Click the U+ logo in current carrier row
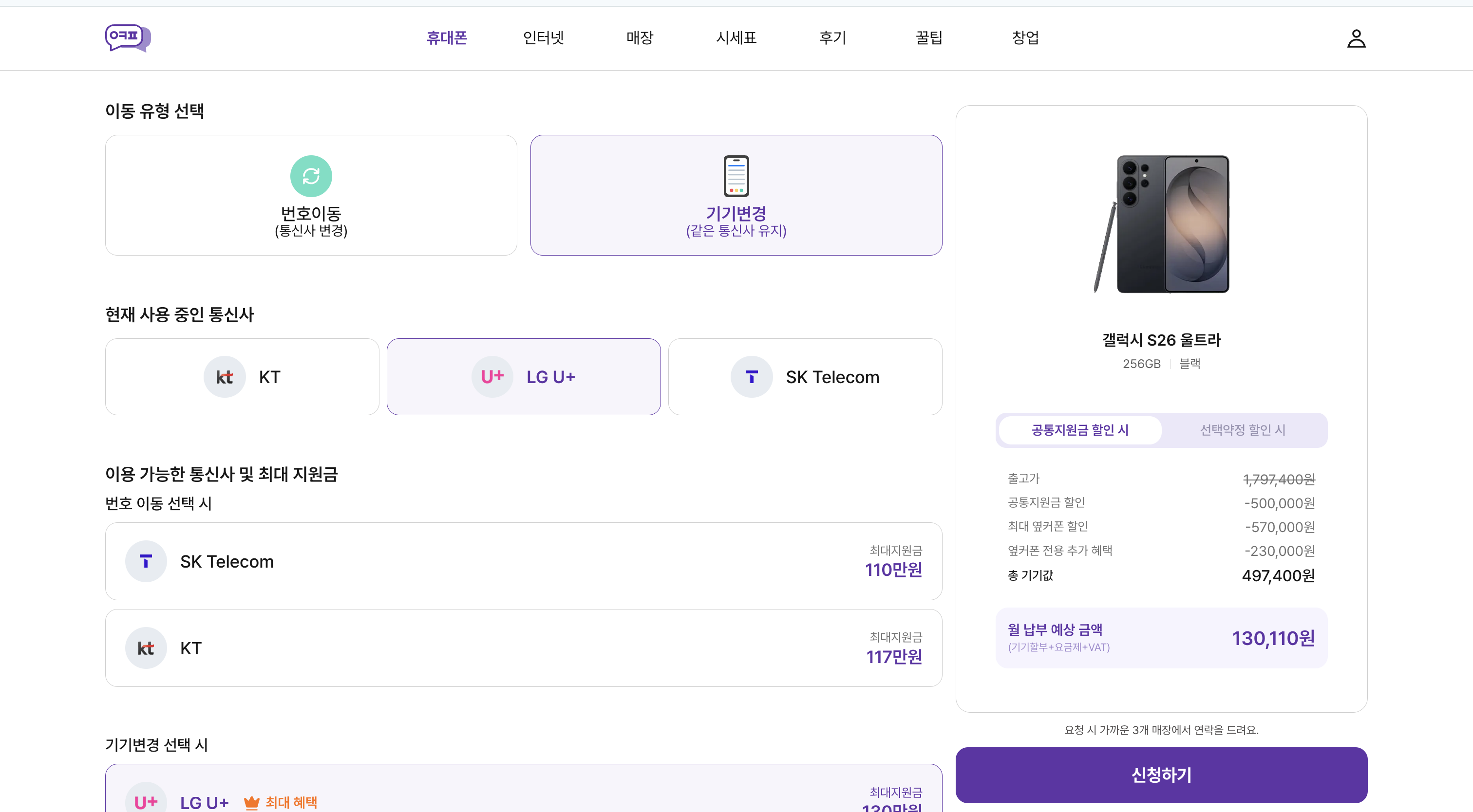 [492, 377]
